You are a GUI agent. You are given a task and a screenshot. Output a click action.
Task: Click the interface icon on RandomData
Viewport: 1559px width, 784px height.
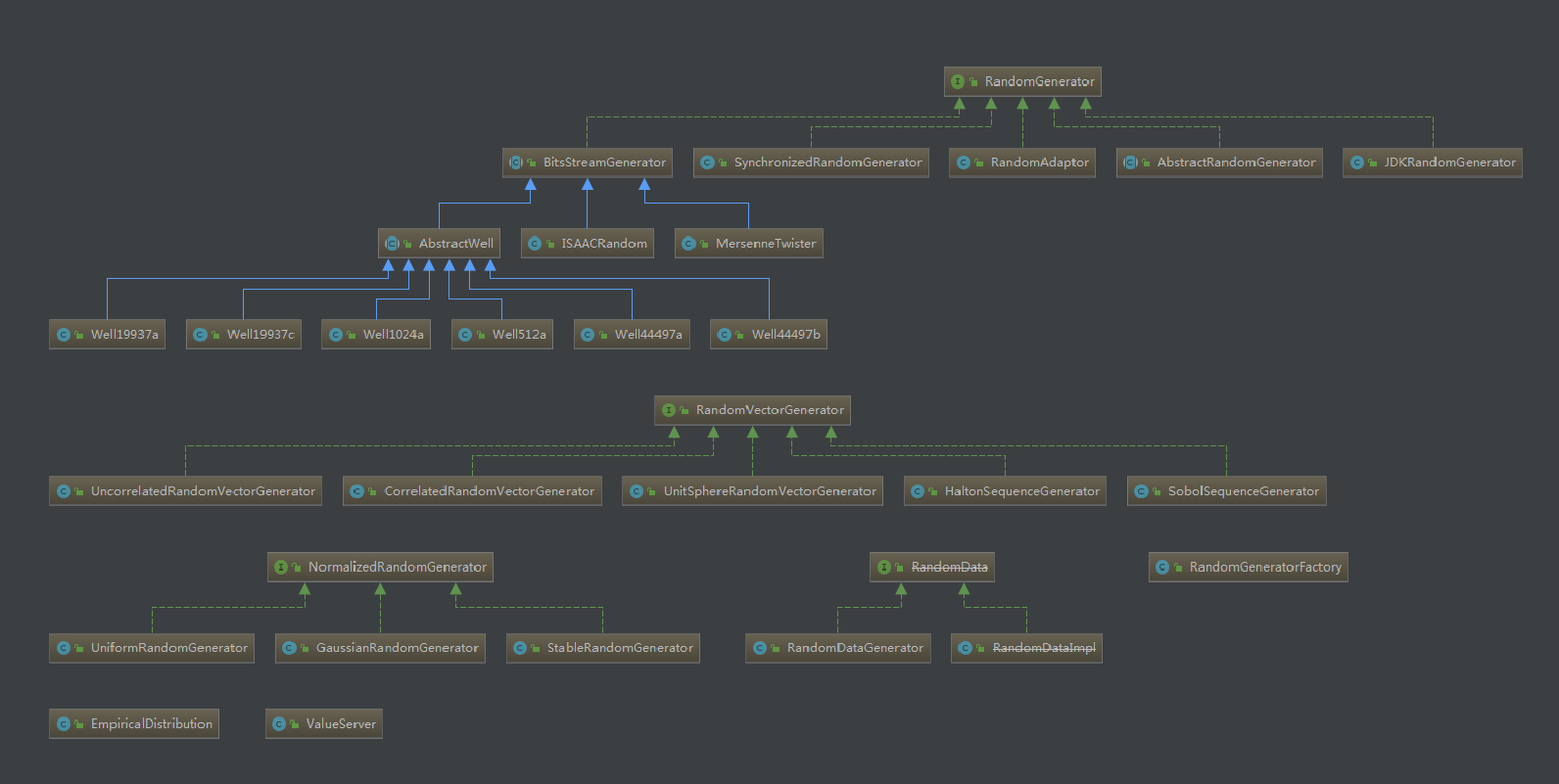(884, 568)
